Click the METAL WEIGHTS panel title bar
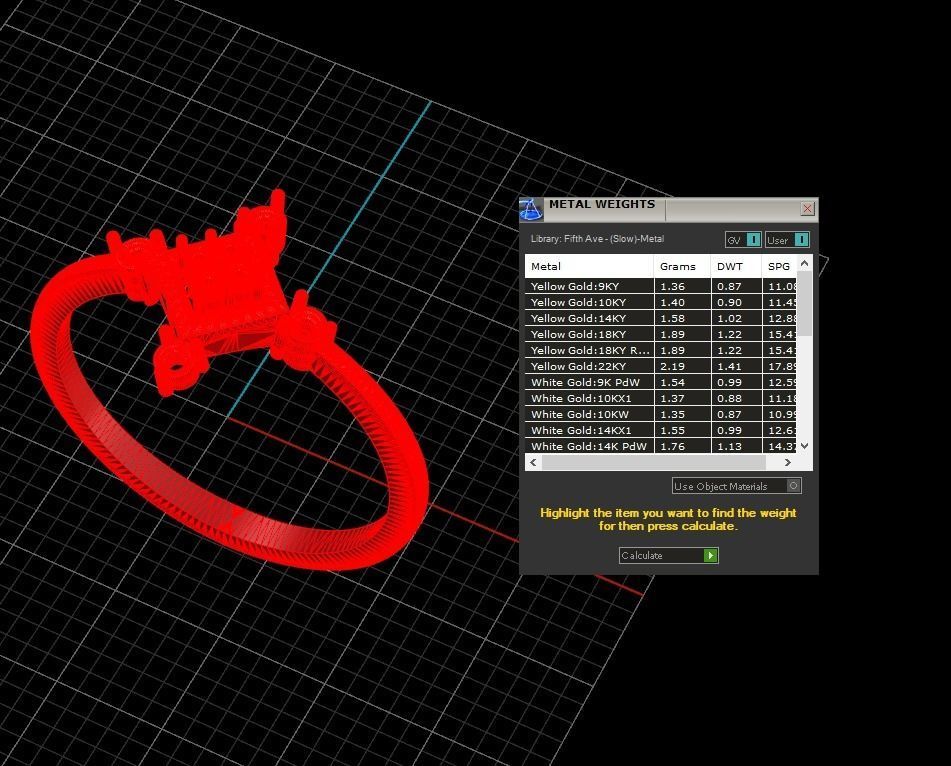The image size is (951, 766). pyautogui.click(x=670, y=209)
